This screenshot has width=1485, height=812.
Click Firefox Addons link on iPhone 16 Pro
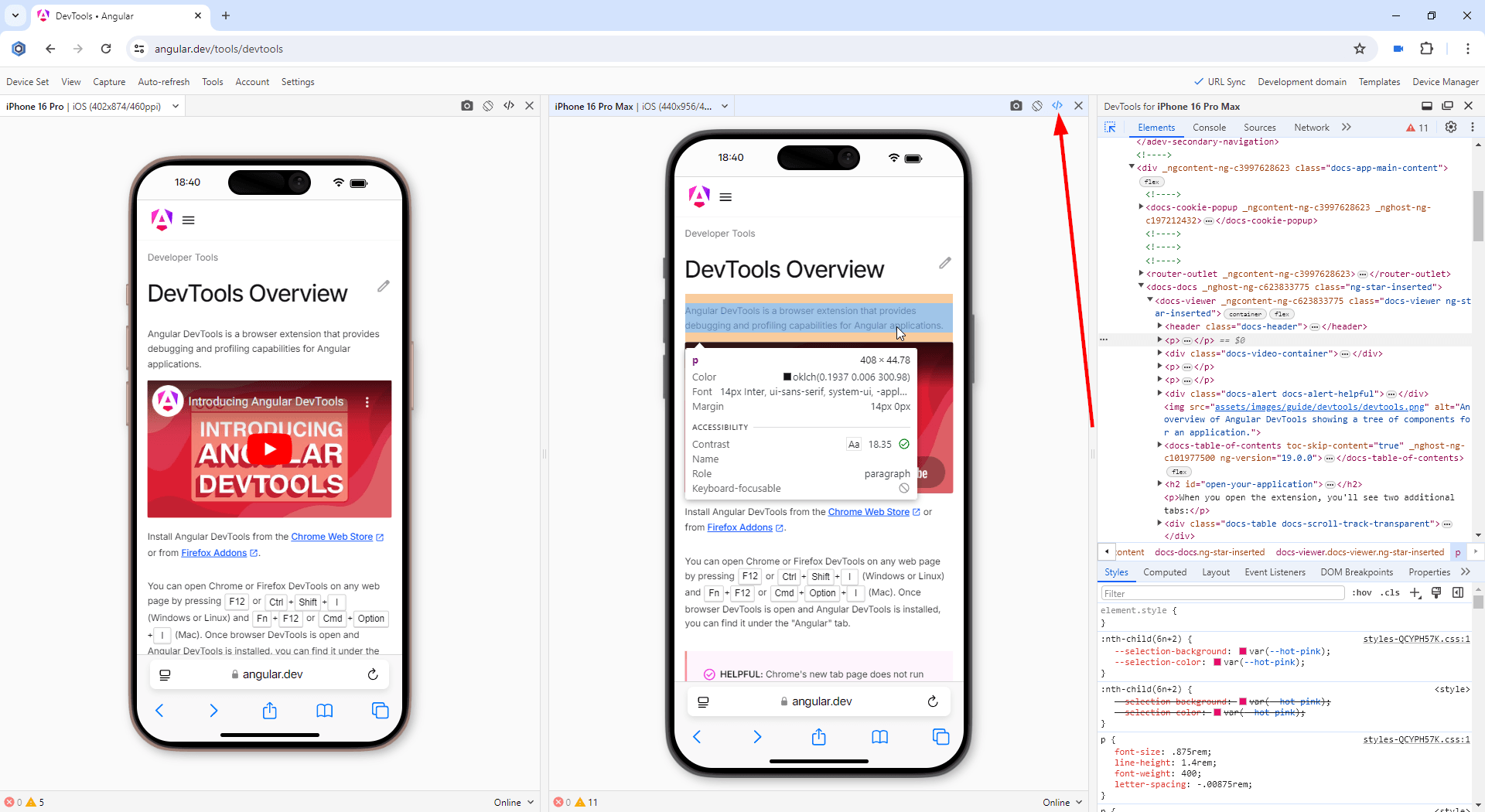[x=214, y=553]
